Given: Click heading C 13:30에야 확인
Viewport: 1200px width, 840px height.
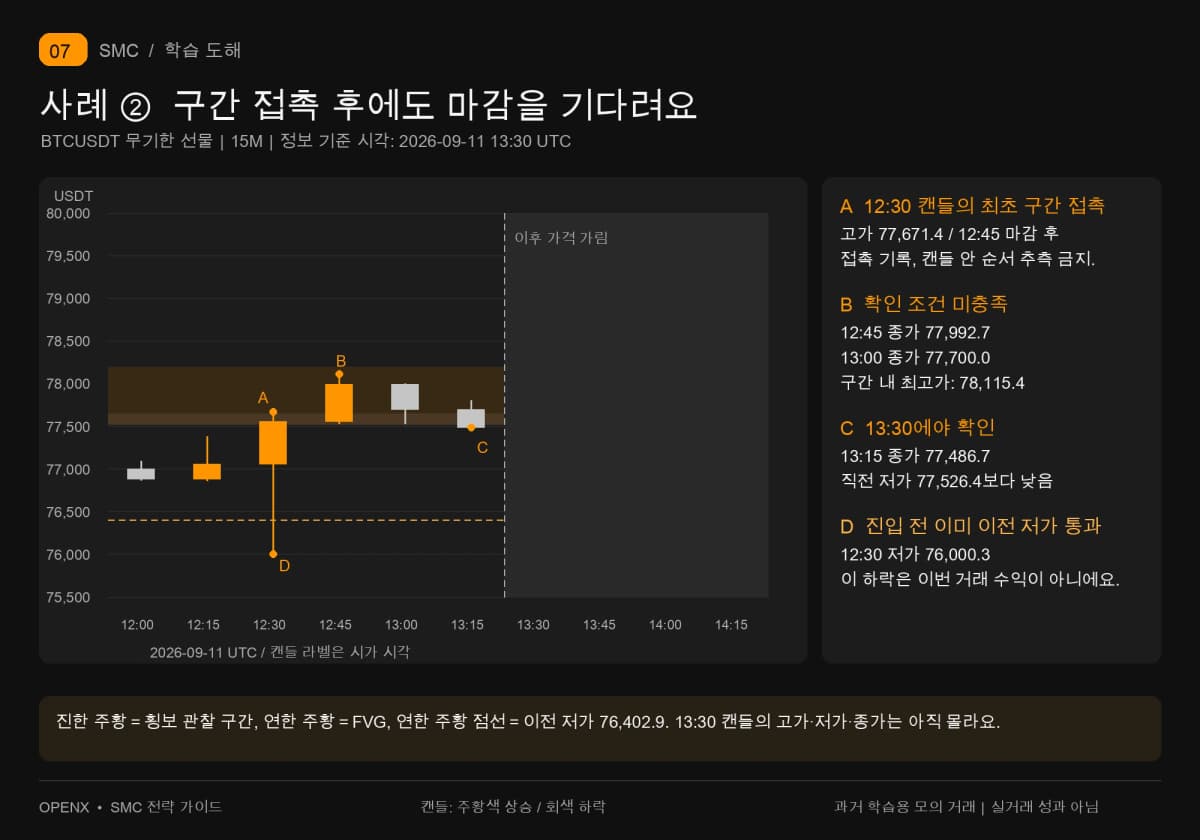Looking at the screenshot, I should coord(917,428).
